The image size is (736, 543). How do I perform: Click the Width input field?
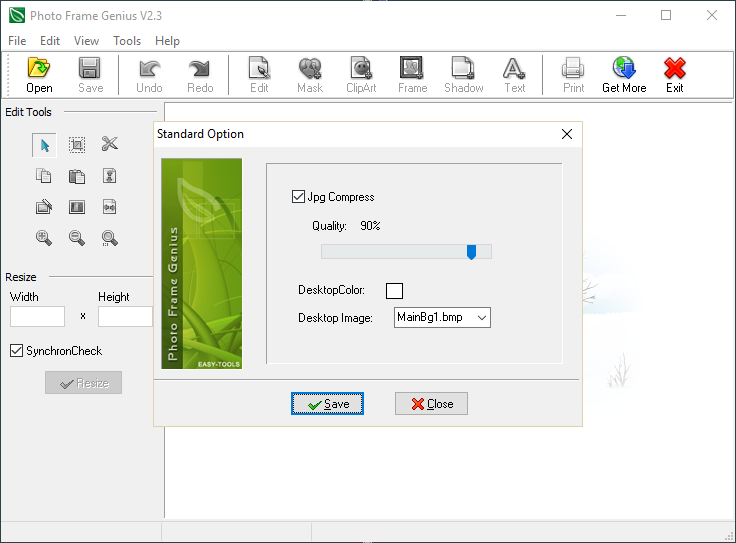38,316
